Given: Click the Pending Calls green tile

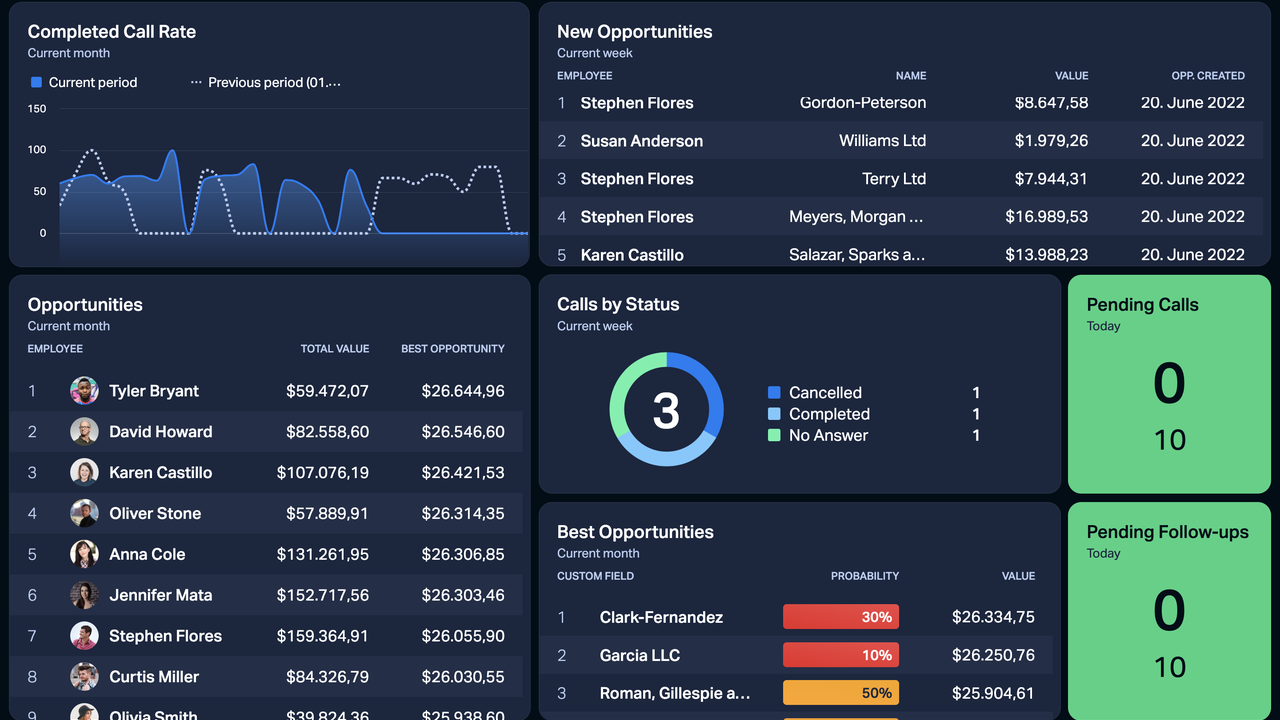Looking at the screenshot, I should (x=1169, y=385).
